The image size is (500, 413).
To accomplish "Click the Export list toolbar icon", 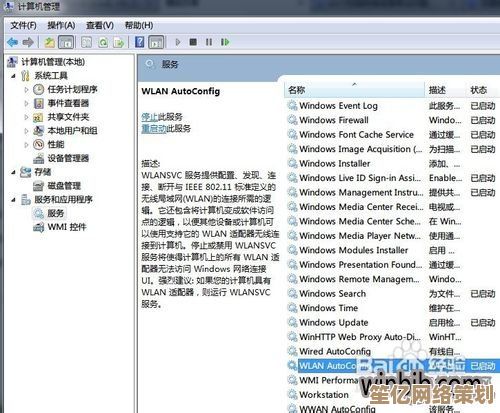I will tap(119, 42).
